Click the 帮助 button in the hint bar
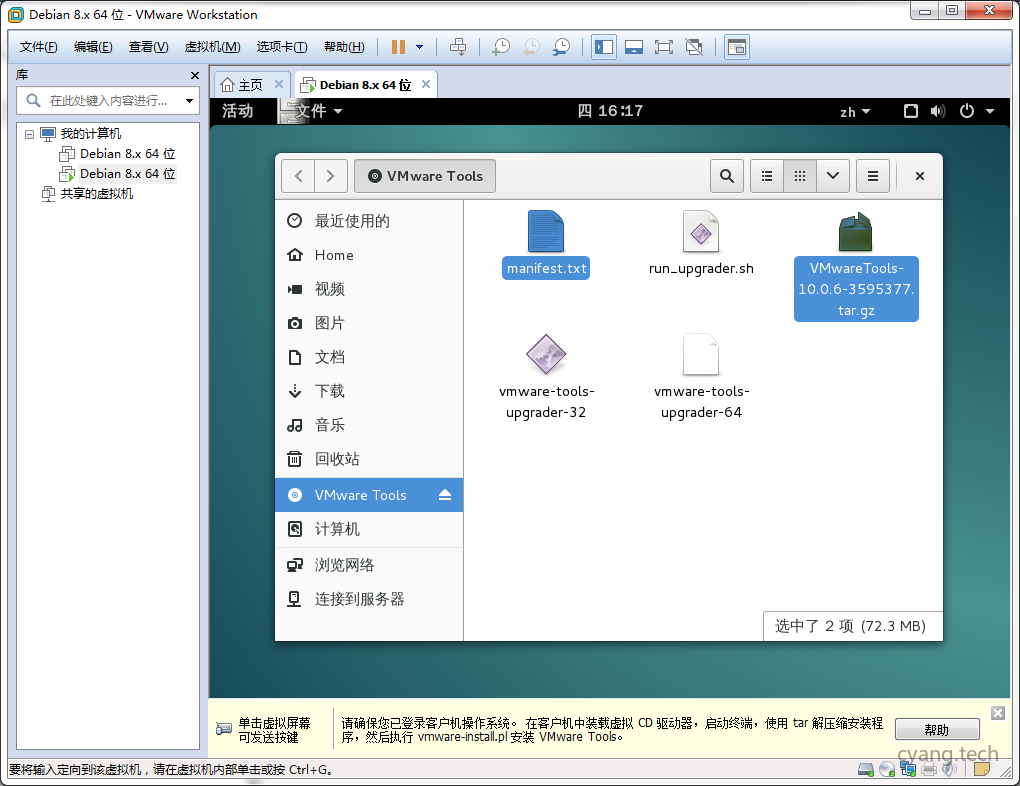The width and height of the screenshot is (1020, 786). 936,730
